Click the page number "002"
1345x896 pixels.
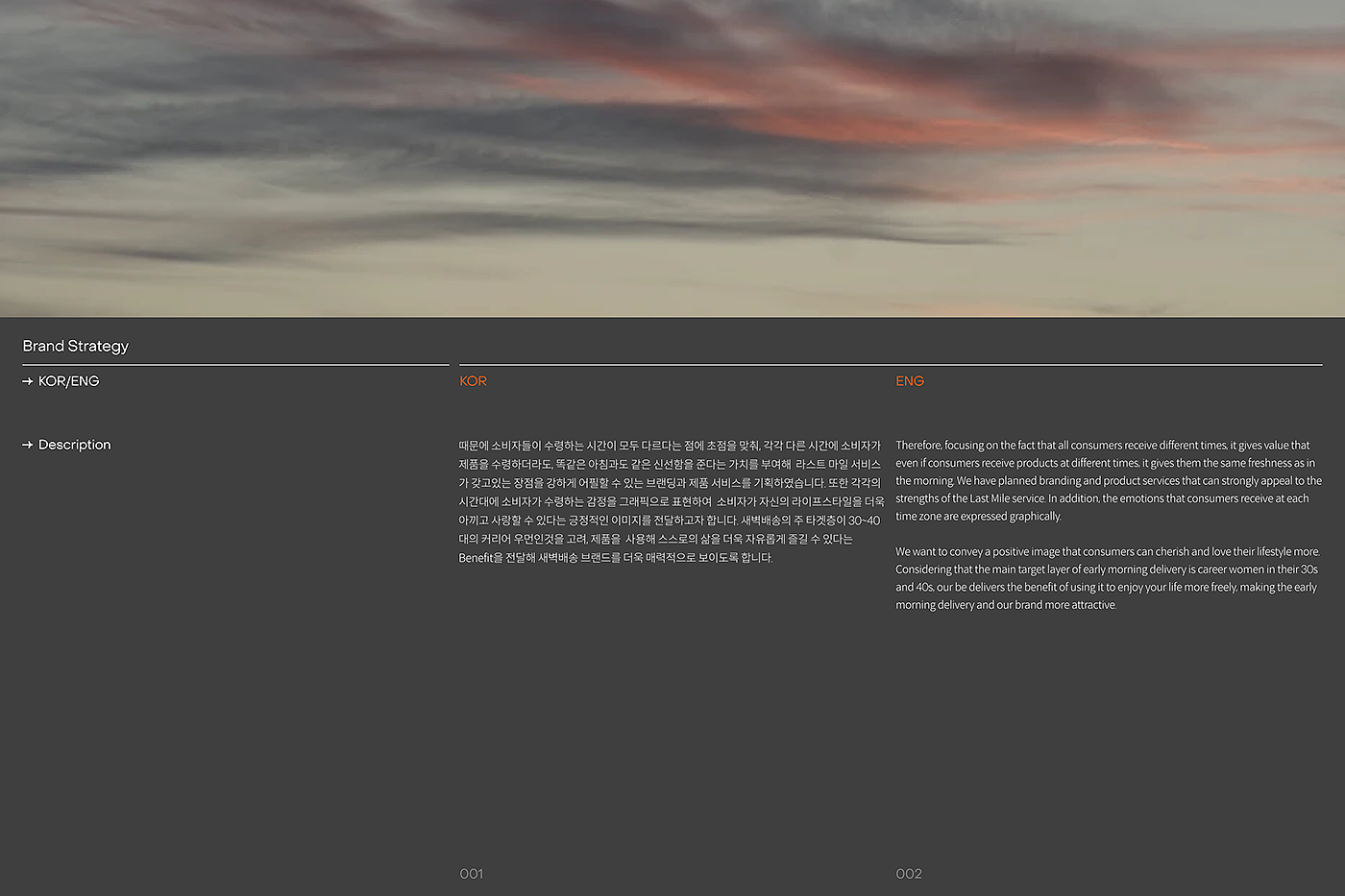pos(909,874)
